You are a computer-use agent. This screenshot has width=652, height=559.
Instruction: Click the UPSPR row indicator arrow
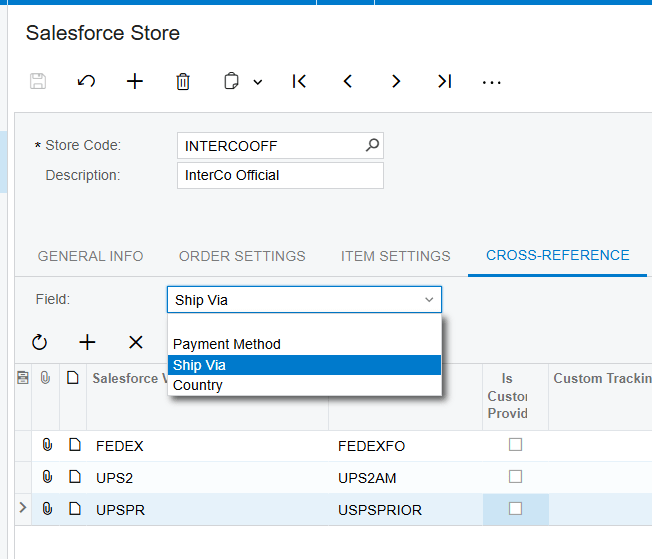(23, 507)
